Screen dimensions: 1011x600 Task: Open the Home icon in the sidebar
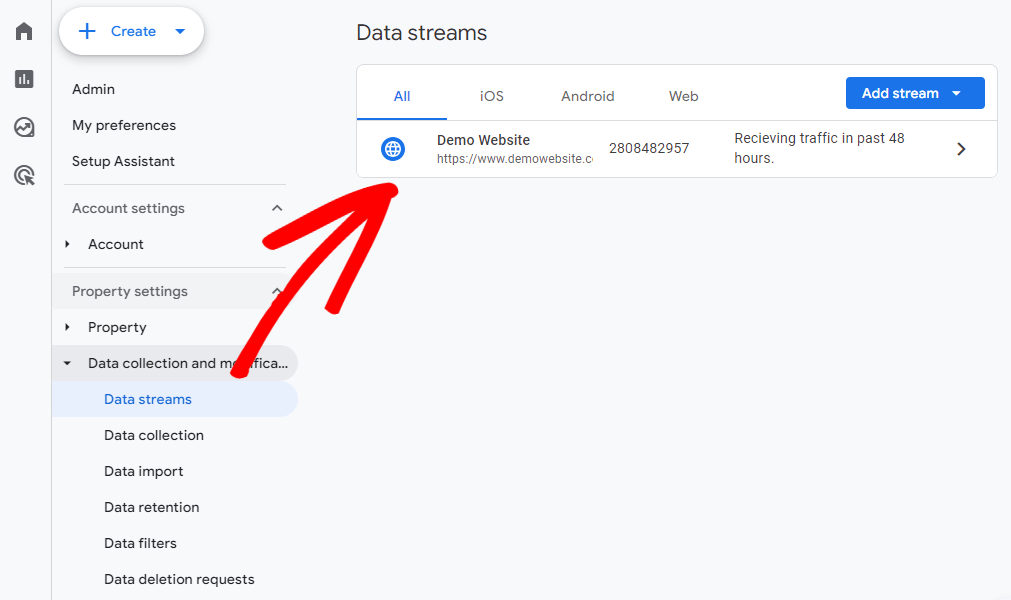point(23,30)
